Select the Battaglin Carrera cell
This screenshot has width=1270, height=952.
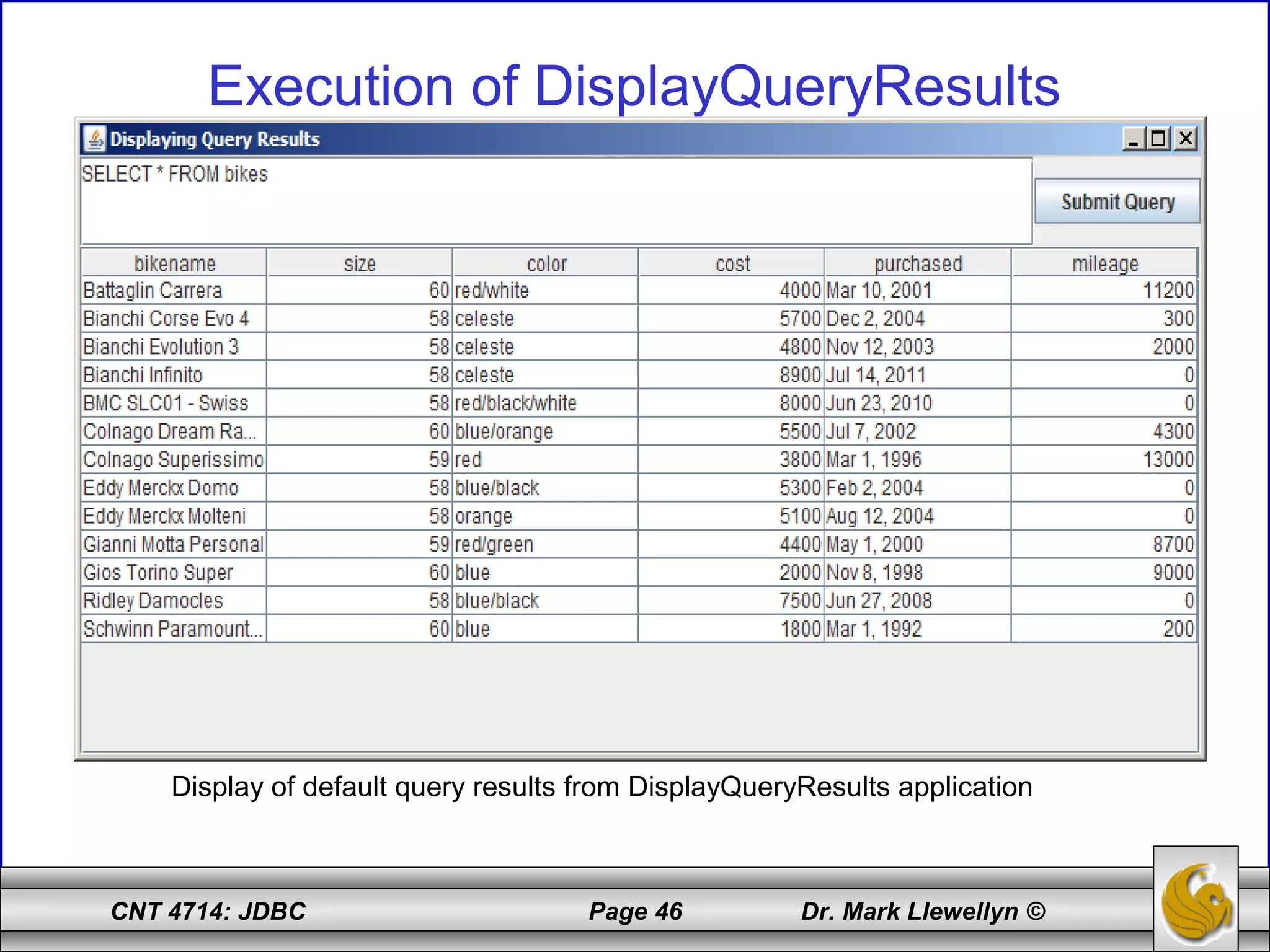click(174, 290)
